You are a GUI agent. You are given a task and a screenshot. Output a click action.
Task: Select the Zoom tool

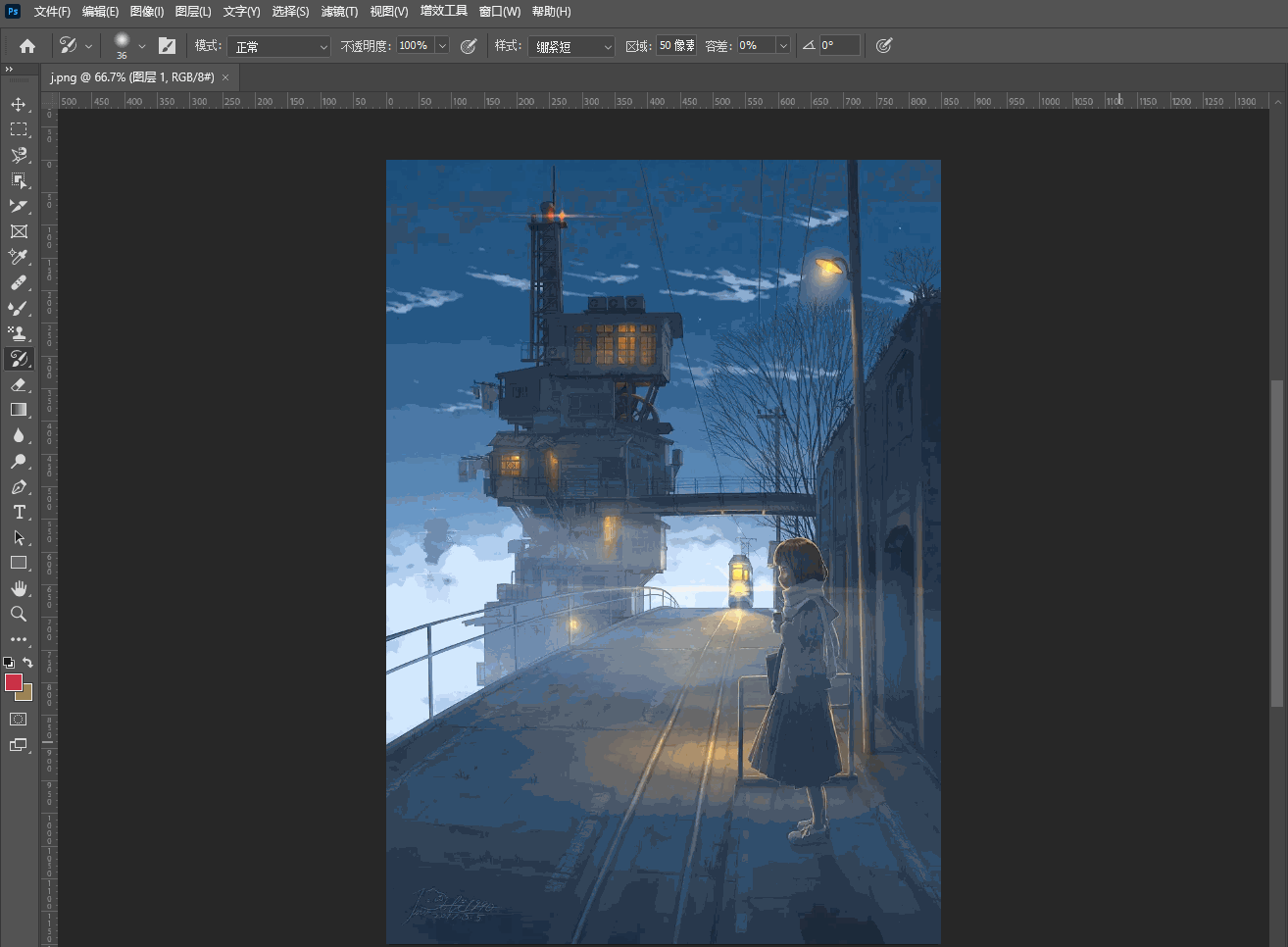click(x=19, y=614)
